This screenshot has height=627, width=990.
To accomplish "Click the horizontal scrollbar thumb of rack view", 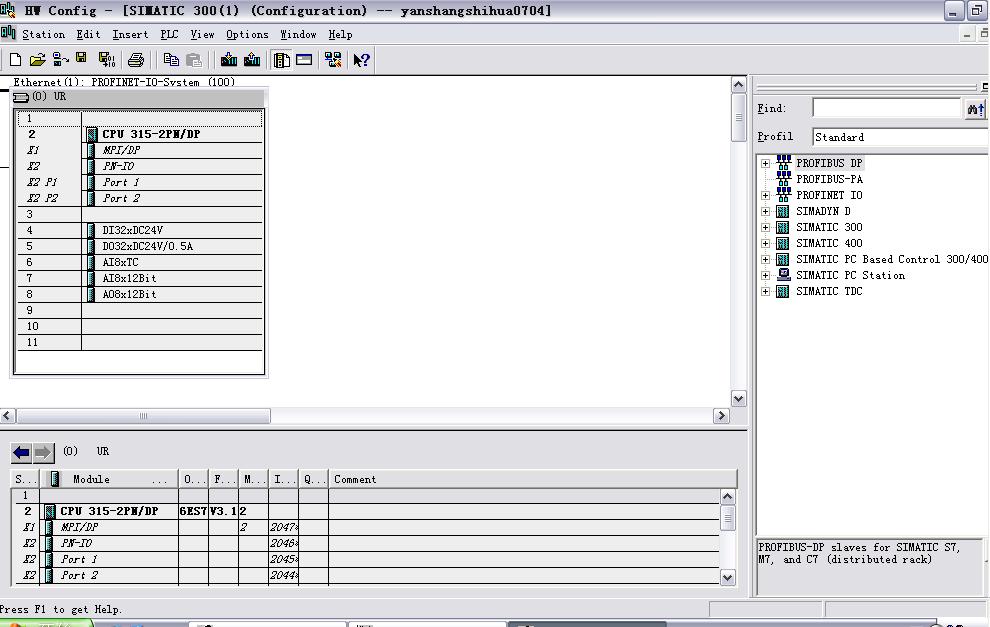I will pos(143,416).
